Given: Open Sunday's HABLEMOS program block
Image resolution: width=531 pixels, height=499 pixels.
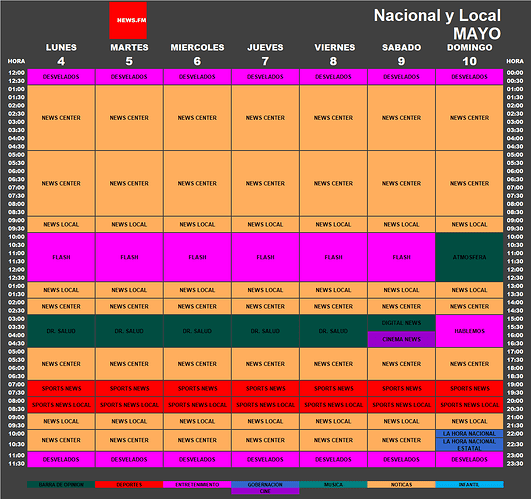Looking at the screenshot, I should [469, 331].
